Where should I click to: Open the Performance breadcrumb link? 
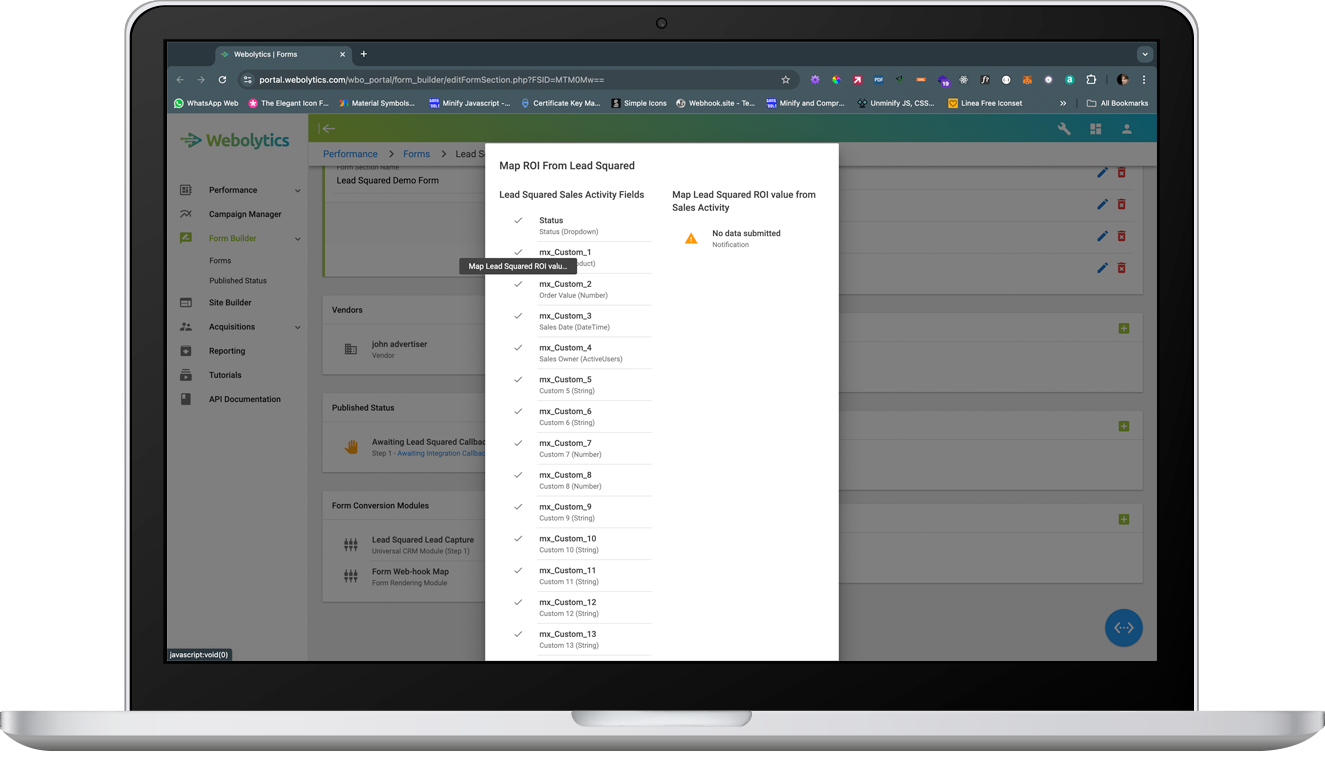pos(349,153)
